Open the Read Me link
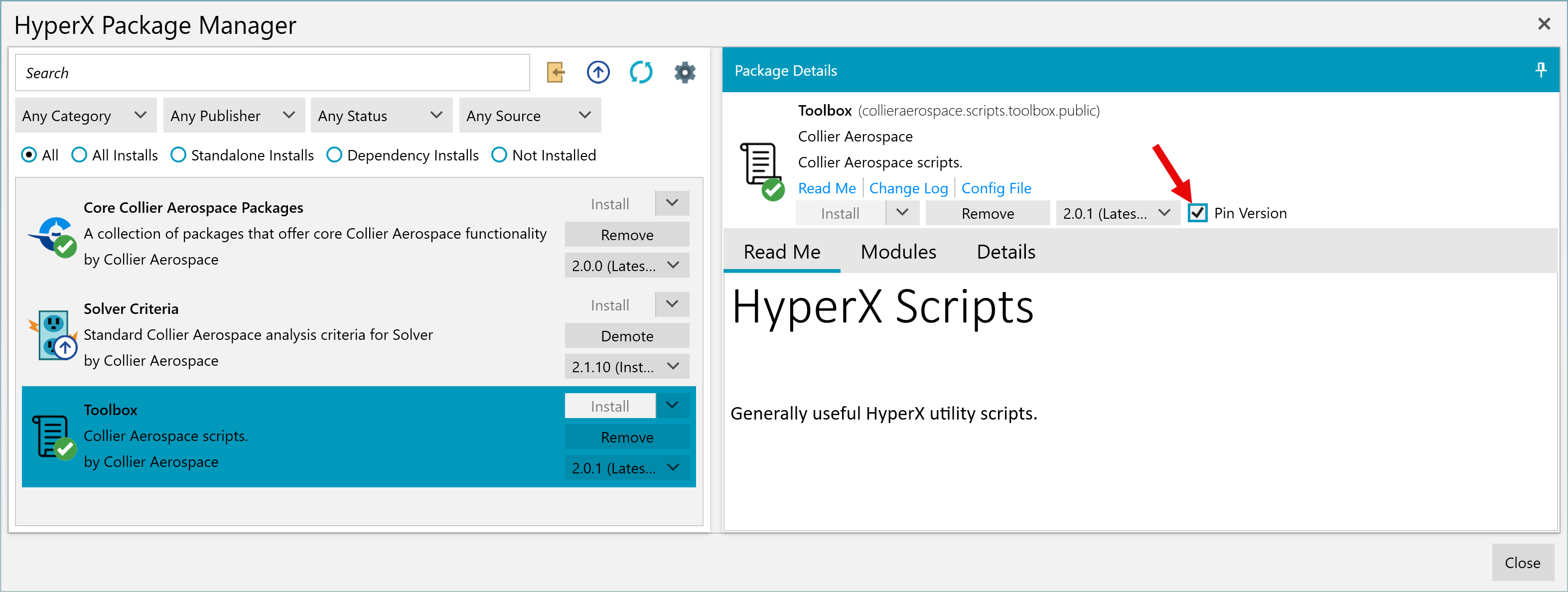 click(x=827, y=187)
